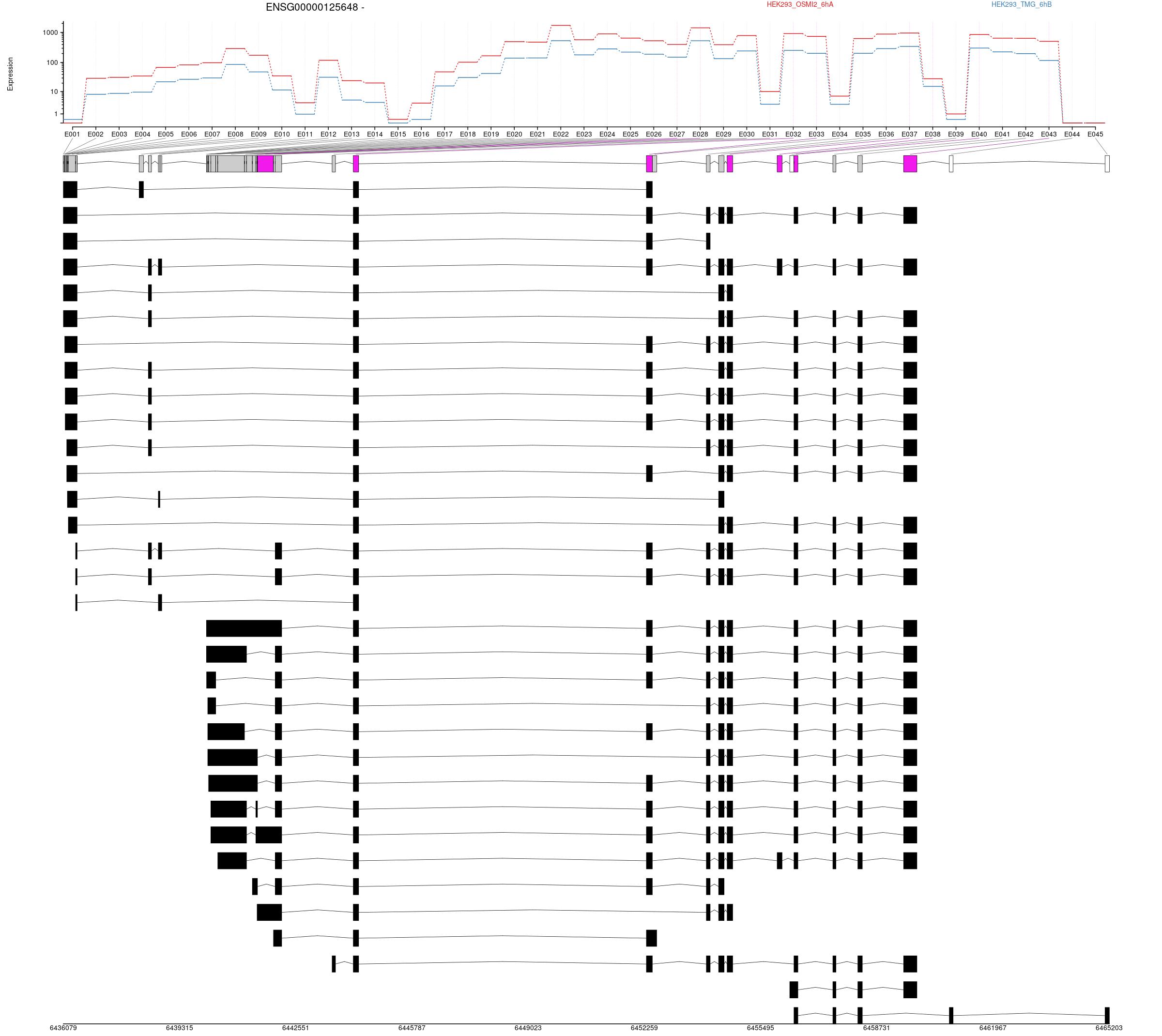Click genomic coordinate 6436079

pos(63,1028)
